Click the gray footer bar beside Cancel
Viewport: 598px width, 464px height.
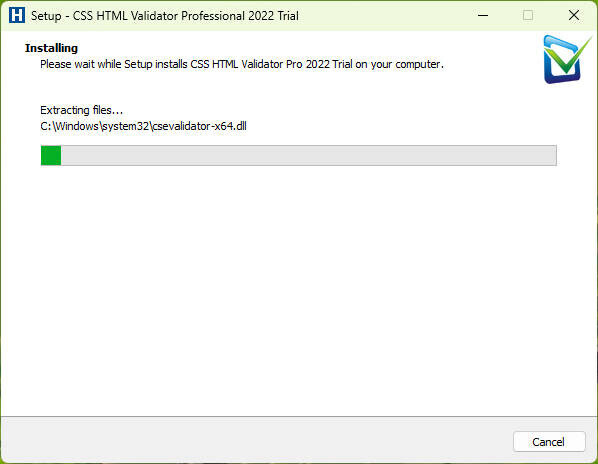[256, 440]
